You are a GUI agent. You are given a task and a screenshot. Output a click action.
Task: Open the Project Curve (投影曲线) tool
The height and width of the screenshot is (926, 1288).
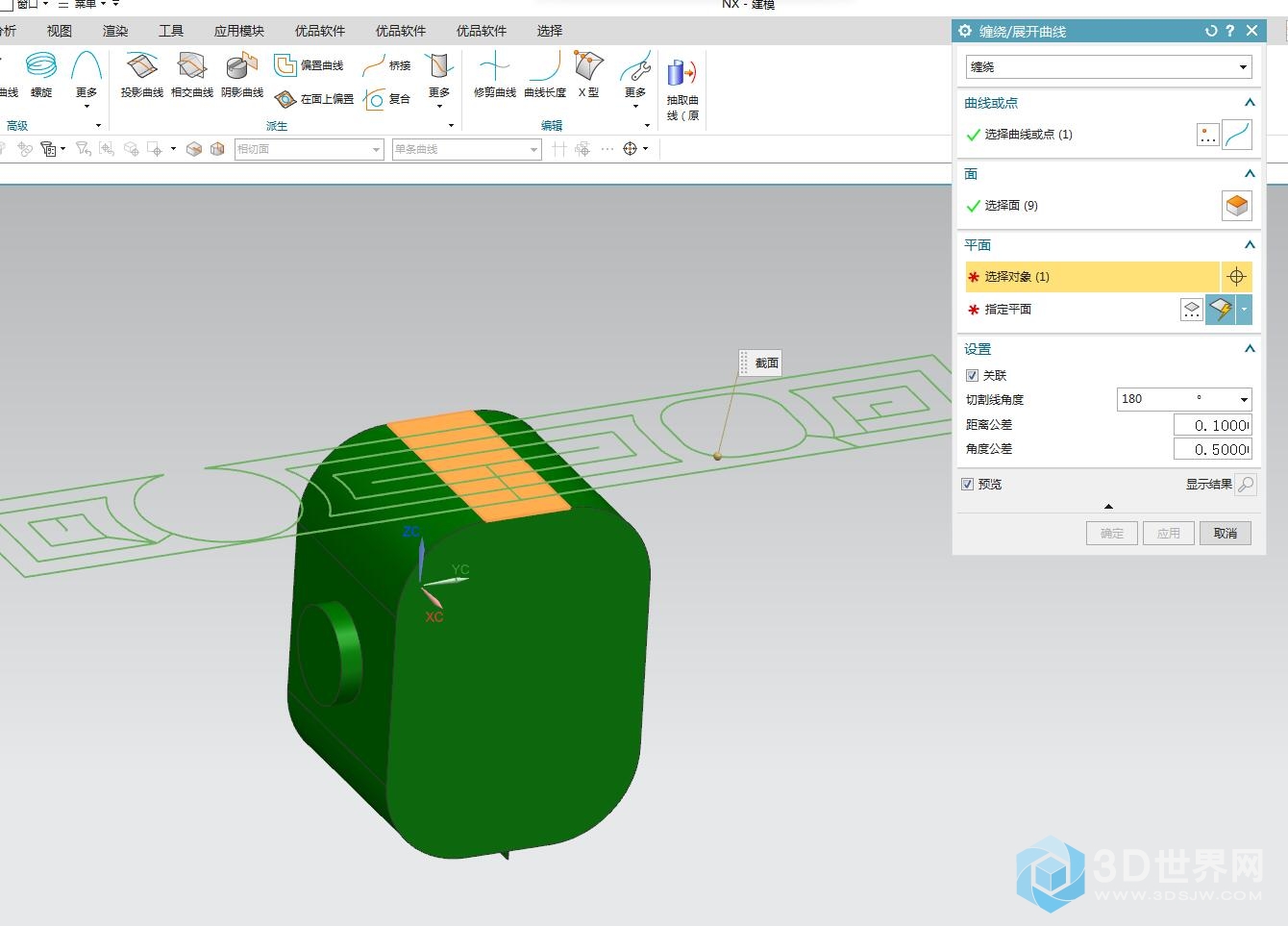coord(141,75)
